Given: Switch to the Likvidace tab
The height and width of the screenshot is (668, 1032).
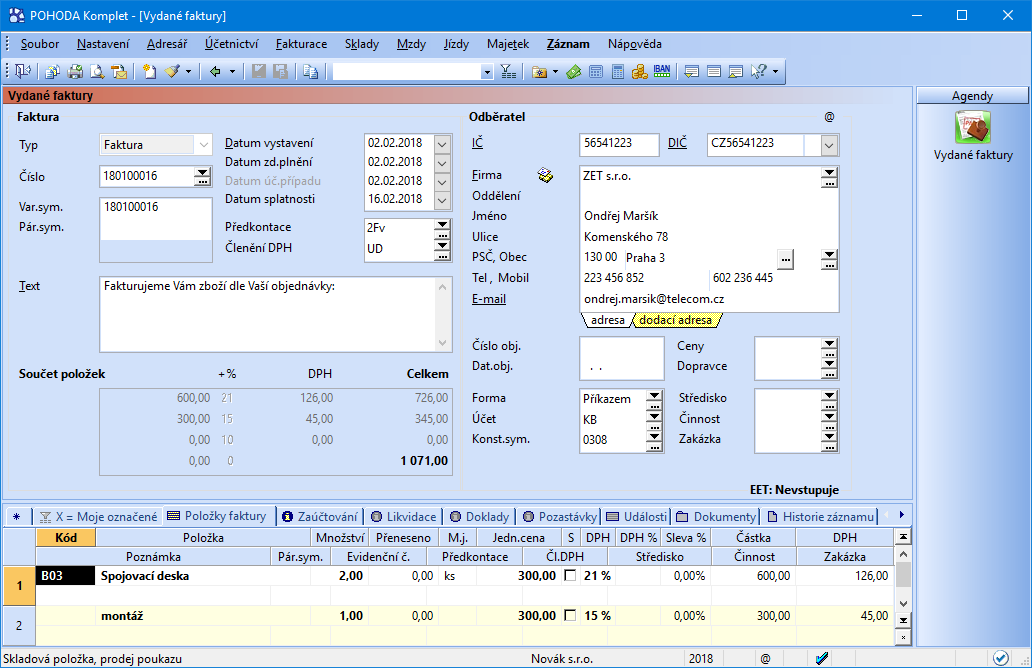Looking at the screenshot, I should coord(403,517).
